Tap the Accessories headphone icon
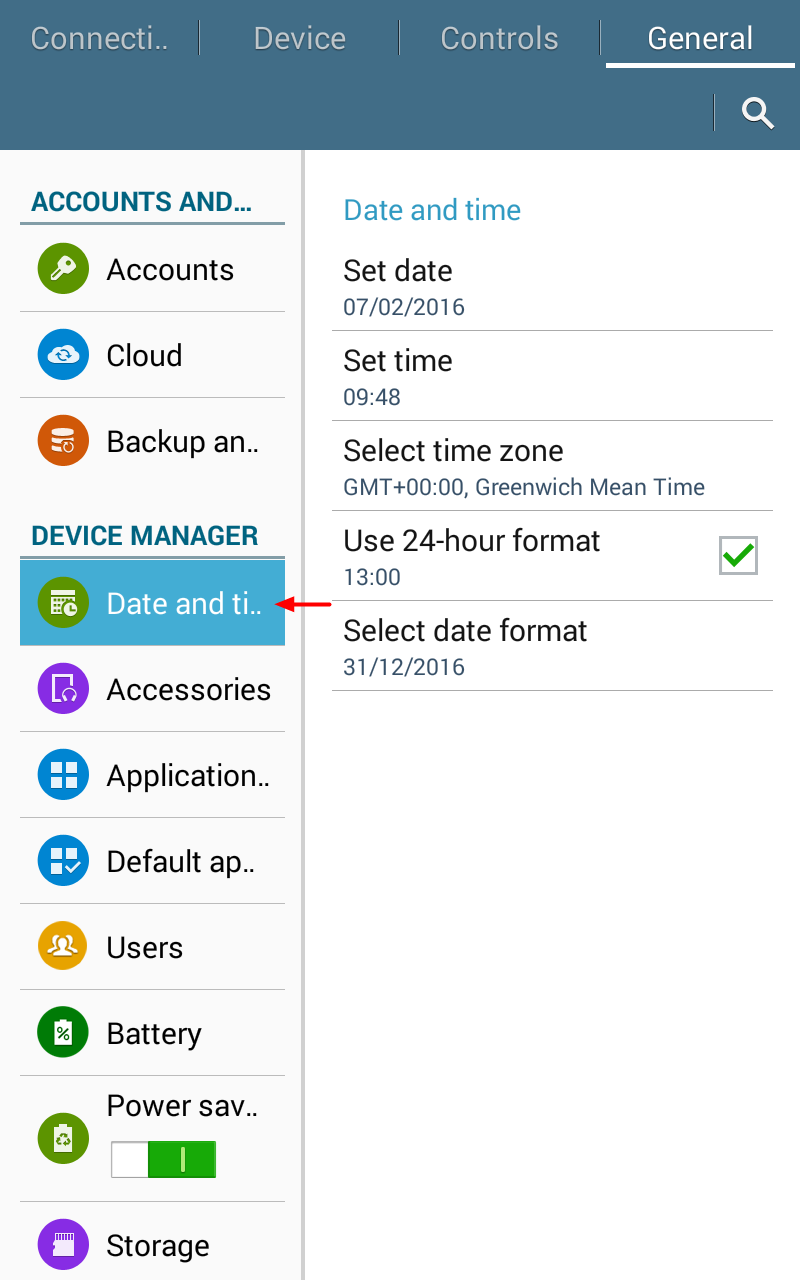 (x=63, y=689)
